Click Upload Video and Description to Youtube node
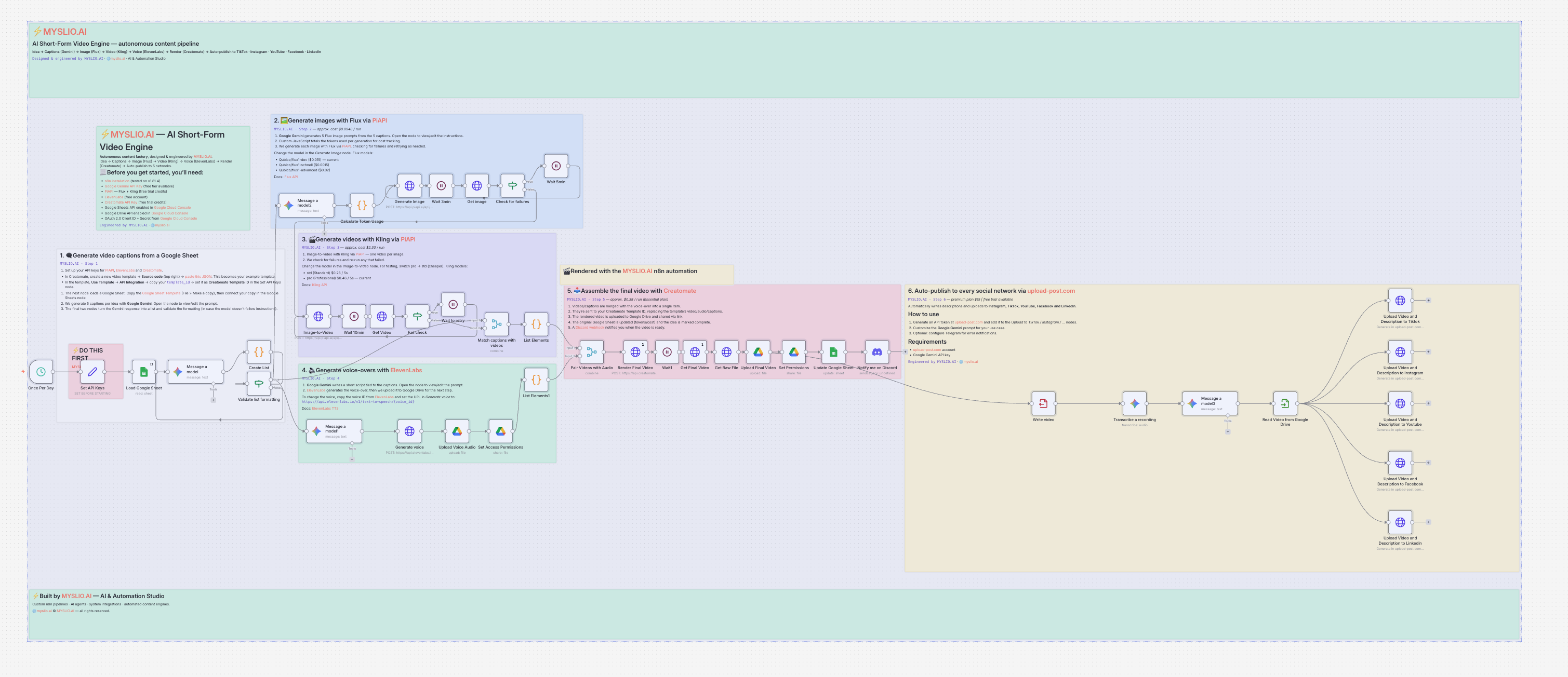 click(1400, 403)
